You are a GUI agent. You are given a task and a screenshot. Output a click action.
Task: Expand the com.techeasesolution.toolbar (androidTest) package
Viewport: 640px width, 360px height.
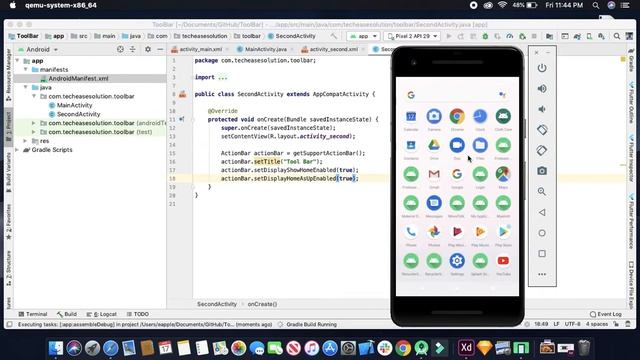pos(34,123)
